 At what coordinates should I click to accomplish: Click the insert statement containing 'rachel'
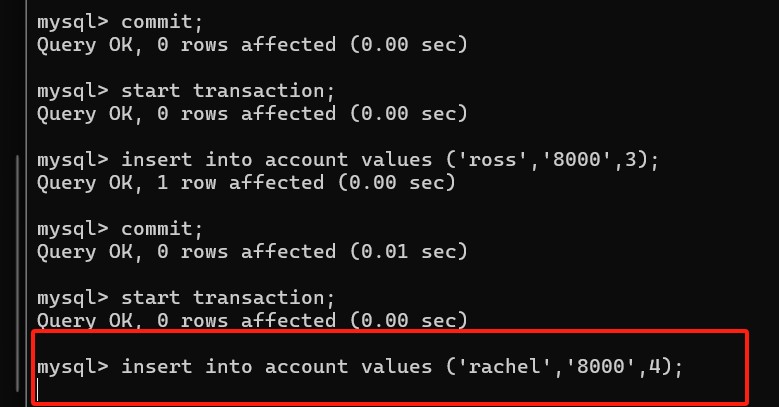pos(402,367)
